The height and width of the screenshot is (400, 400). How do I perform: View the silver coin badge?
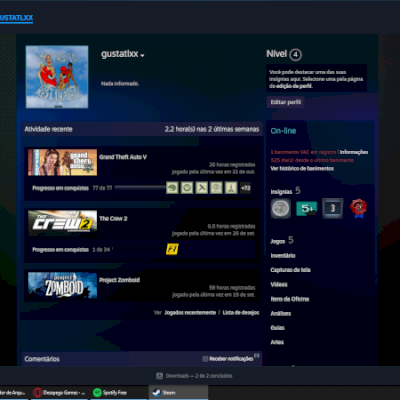coord(281,209)
